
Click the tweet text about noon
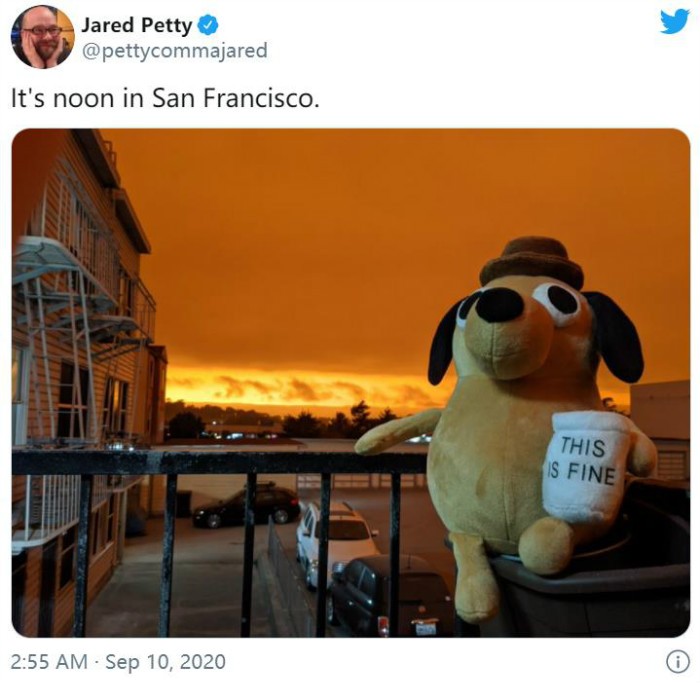coord(165,98)
